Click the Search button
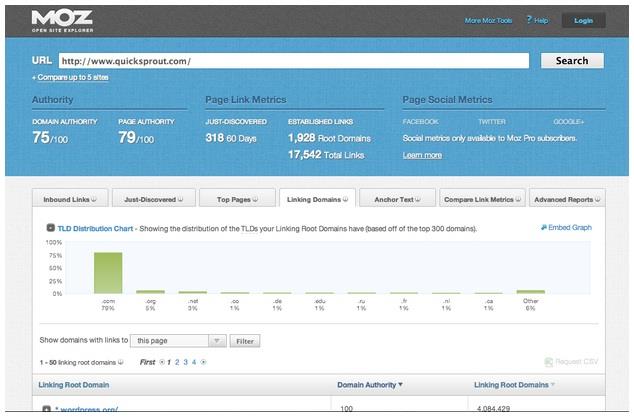 coord(572,61)
